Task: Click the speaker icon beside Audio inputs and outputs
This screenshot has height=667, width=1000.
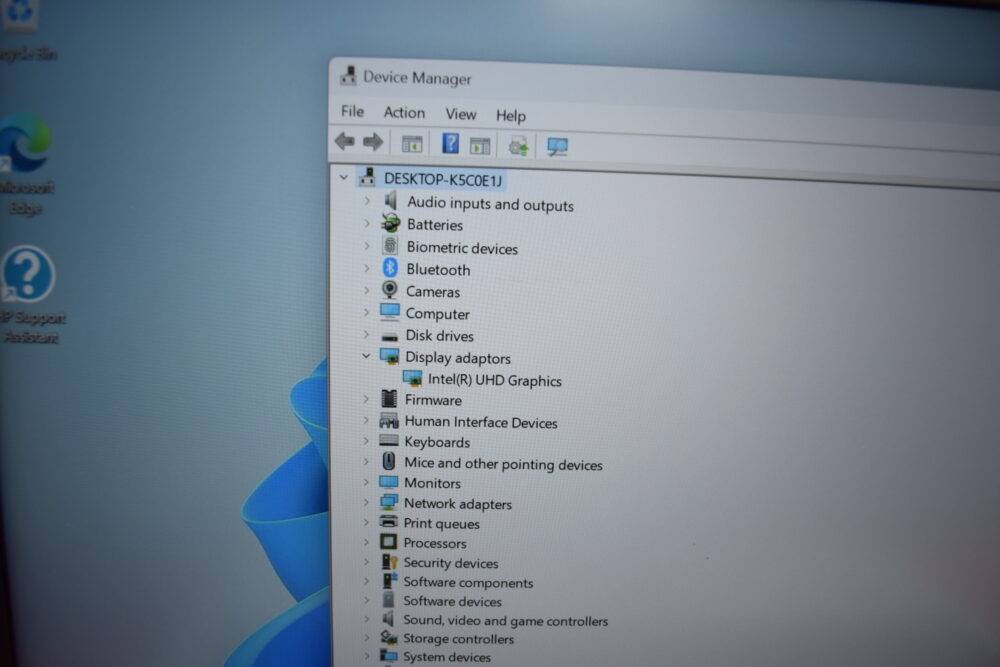Action: pyautogui.click(x=390, y=201)
